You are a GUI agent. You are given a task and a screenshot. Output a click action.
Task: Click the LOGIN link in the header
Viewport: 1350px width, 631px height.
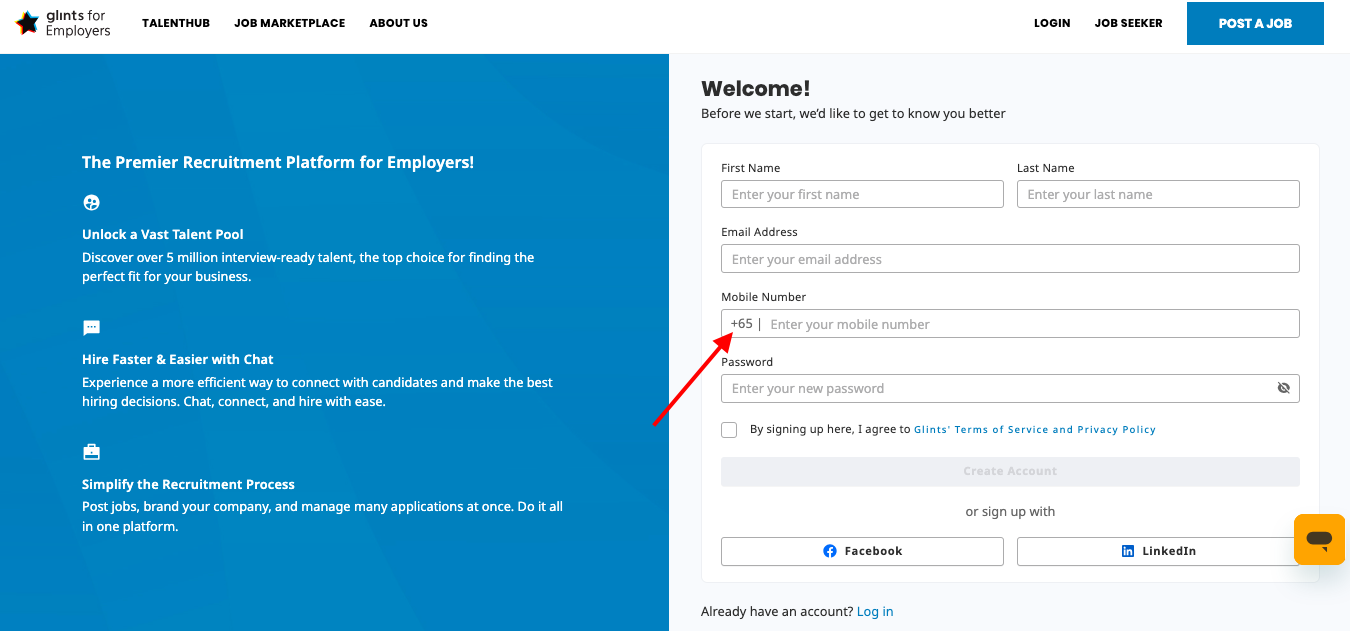point(1052,23)
